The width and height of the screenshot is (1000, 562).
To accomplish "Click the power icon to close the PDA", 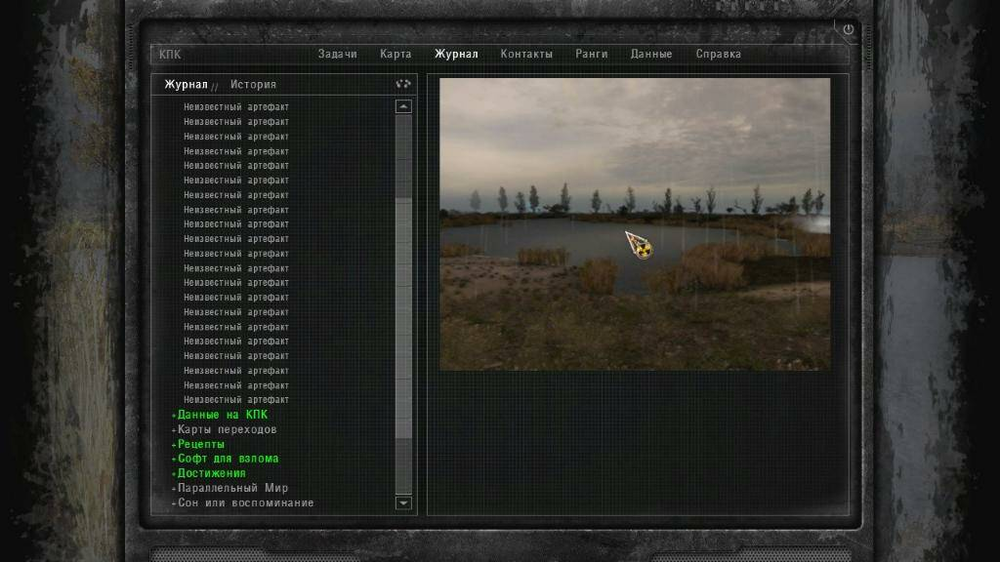I will click(848, 29).
